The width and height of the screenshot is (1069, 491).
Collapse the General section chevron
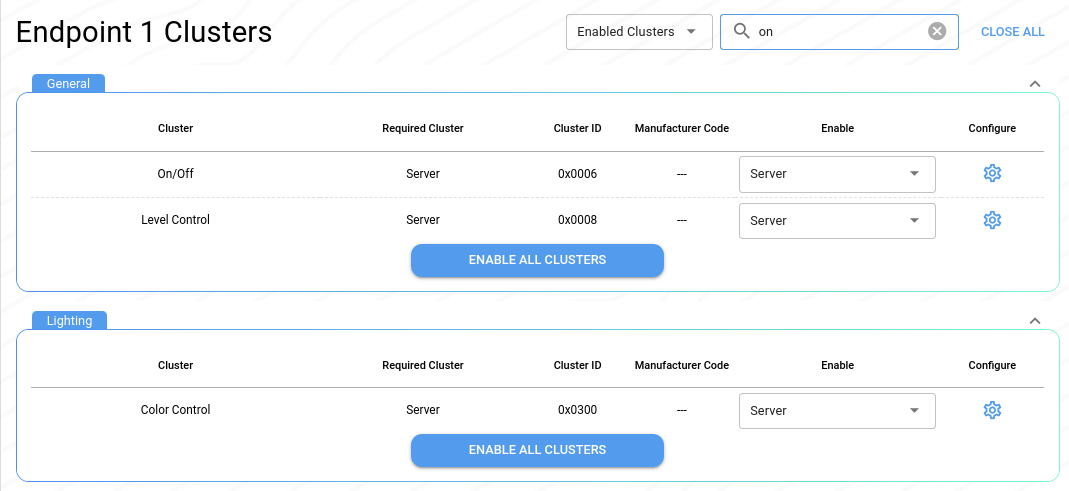point(1035,84)
